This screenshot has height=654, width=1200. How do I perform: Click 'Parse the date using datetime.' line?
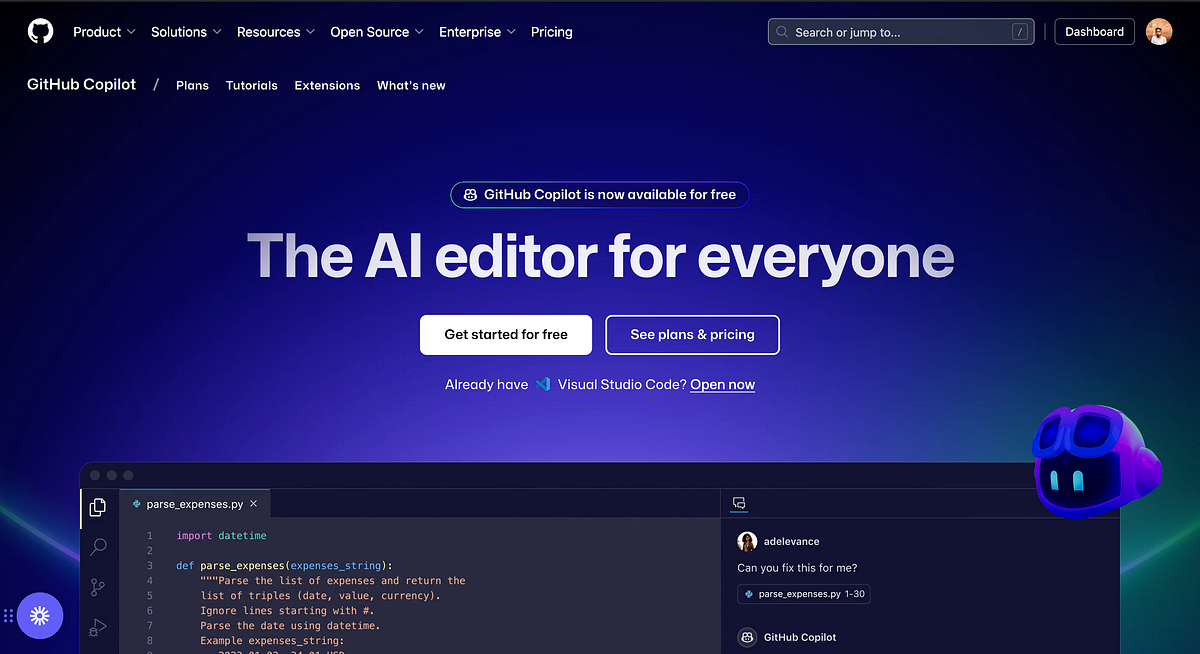pyautogui.click(x=291, y=625)
